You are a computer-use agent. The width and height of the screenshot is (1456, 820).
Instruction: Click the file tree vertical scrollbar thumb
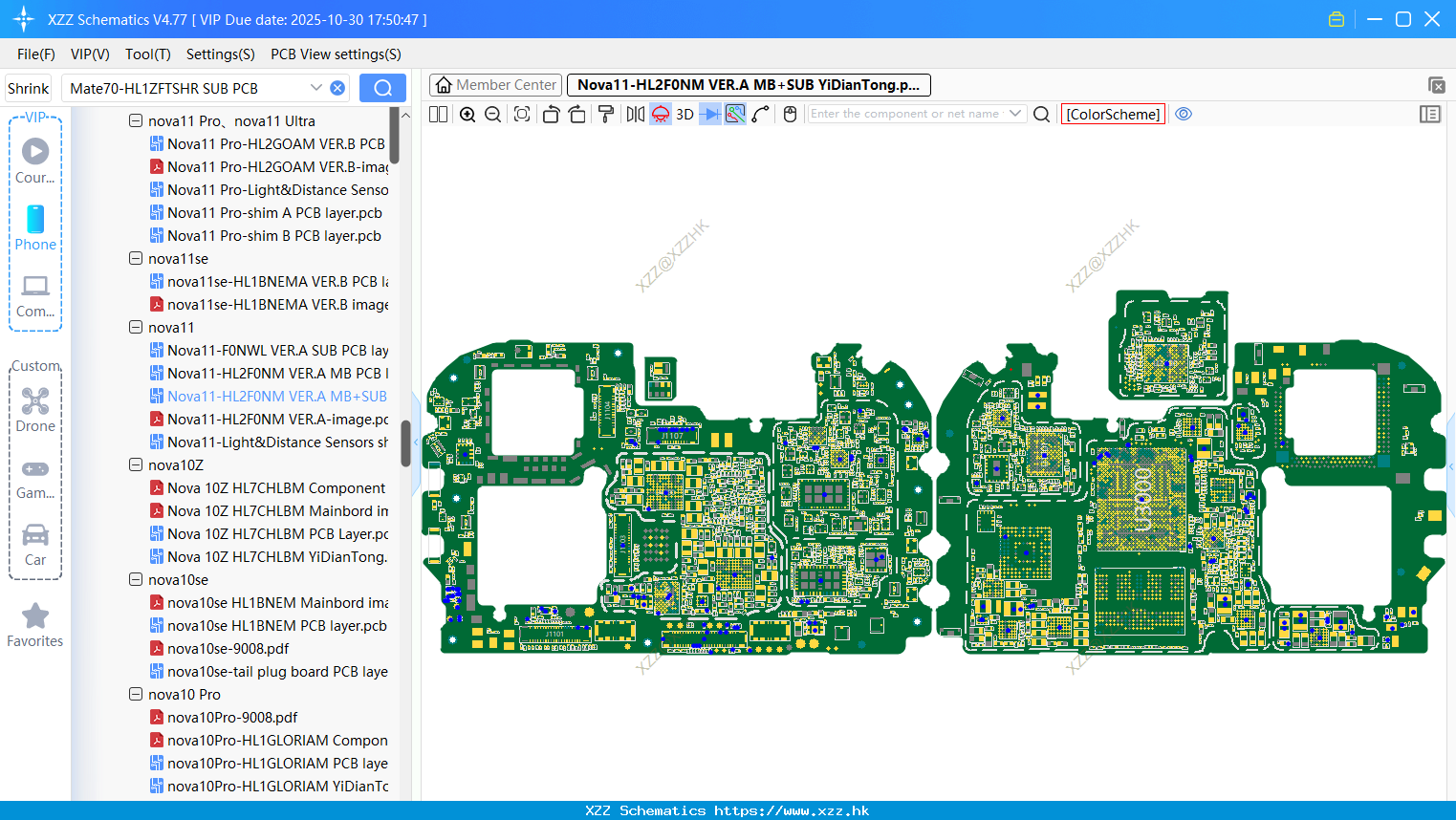pyautogui.click(x=405, y=443)
